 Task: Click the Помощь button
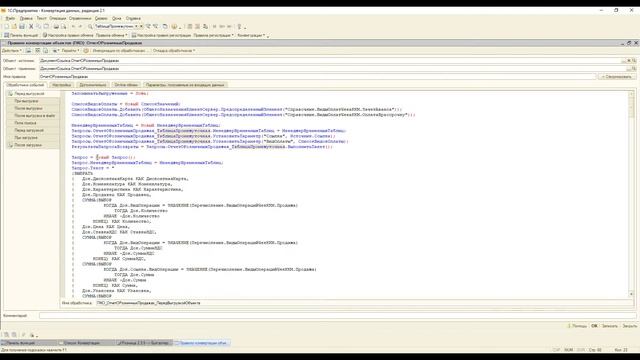578,326
